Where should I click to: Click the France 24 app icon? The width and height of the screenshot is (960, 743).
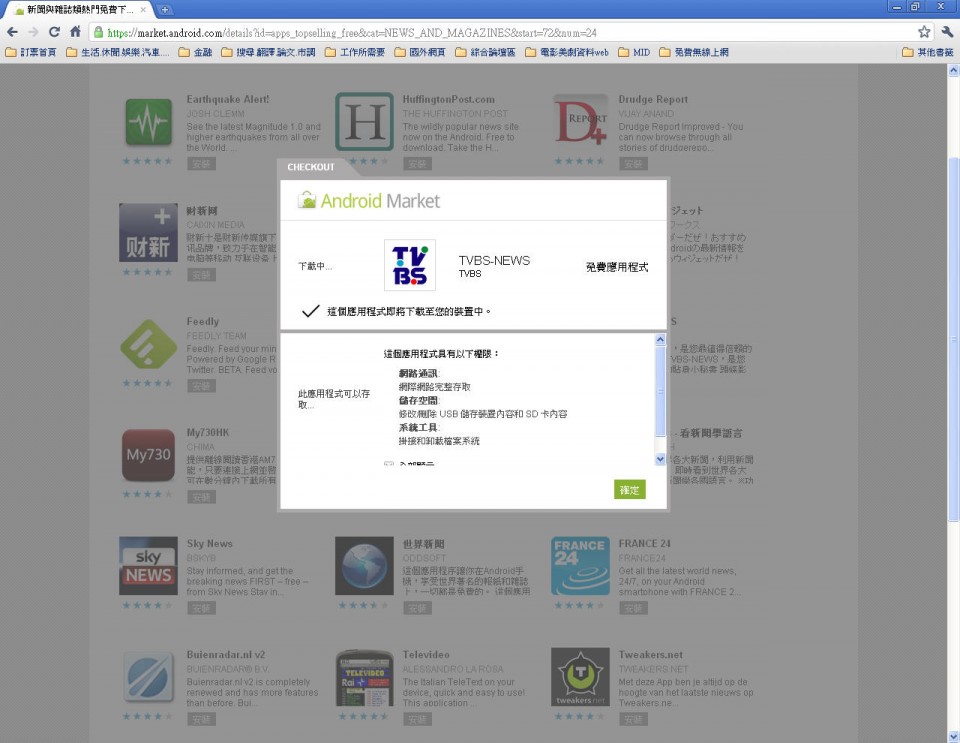click(x=580, y=566)
